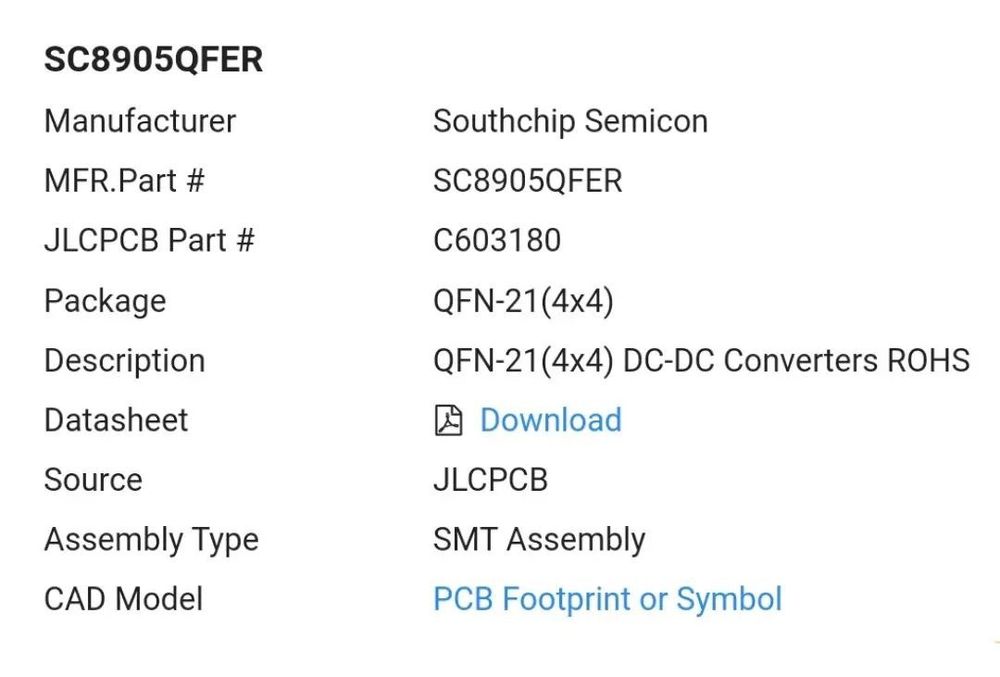The width and height of the screenshot is (1000, 677).
Task: Select the C603180 part number value
Action: [496, 241]
